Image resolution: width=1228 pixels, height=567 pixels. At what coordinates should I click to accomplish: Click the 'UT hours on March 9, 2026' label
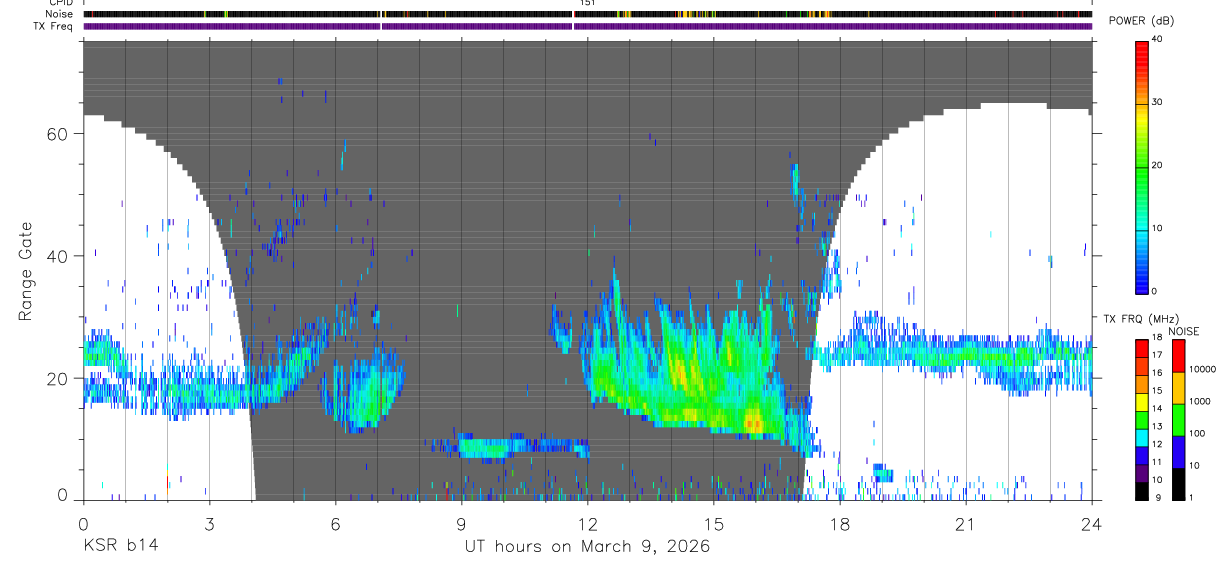coord(588,547)
